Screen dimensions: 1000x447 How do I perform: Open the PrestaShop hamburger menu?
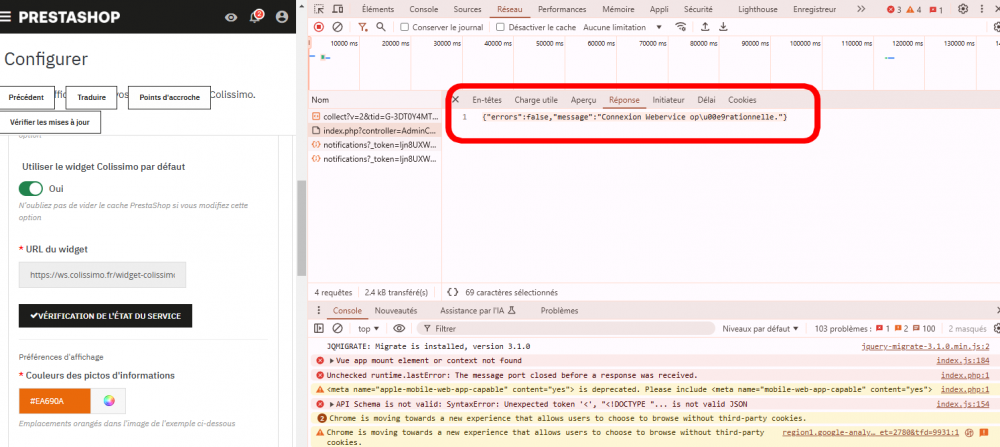click(x=6, y=17)
